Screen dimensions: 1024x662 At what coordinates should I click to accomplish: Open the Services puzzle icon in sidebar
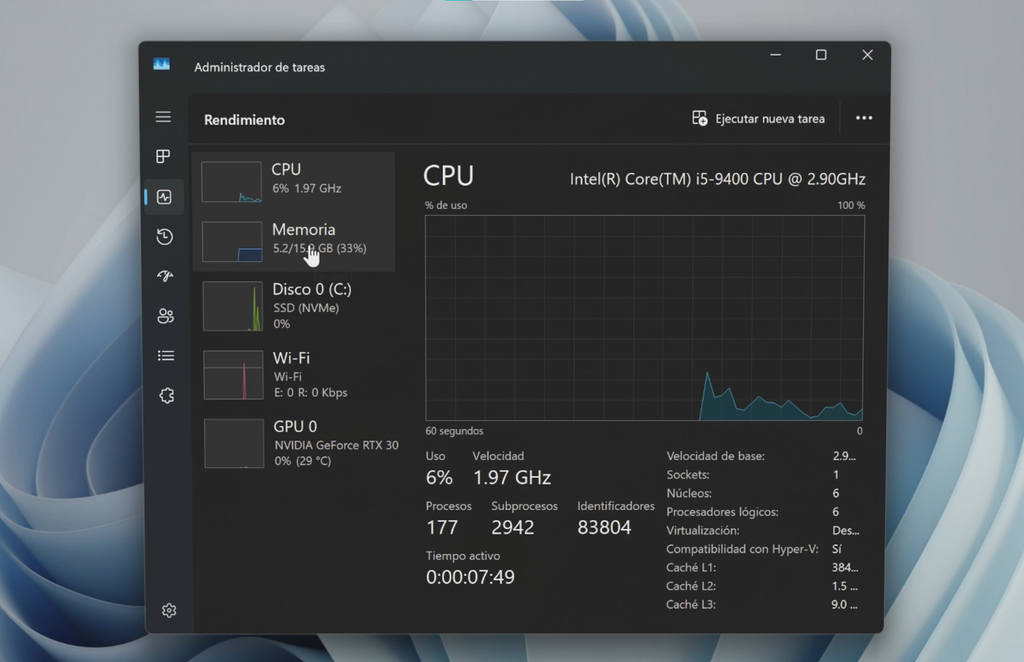pos(167,396)
